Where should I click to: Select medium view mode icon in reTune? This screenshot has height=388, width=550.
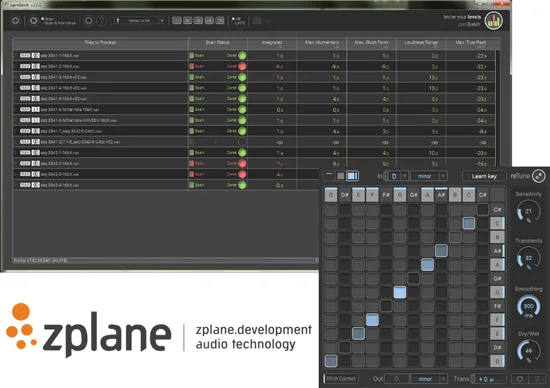340,176
